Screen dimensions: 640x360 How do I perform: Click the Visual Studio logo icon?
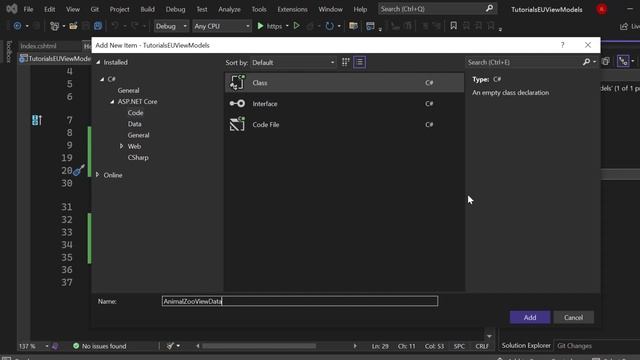tap(11, 9)
